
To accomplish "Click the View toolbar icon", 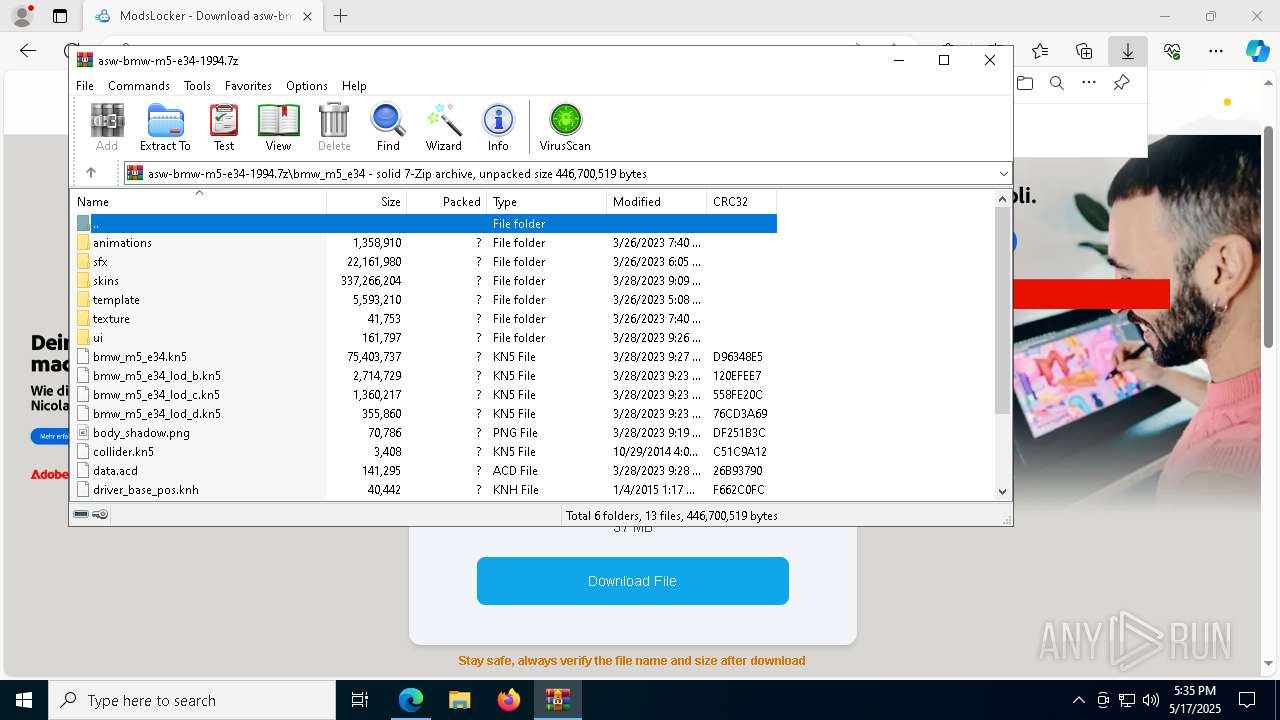I will click(278, 127).
